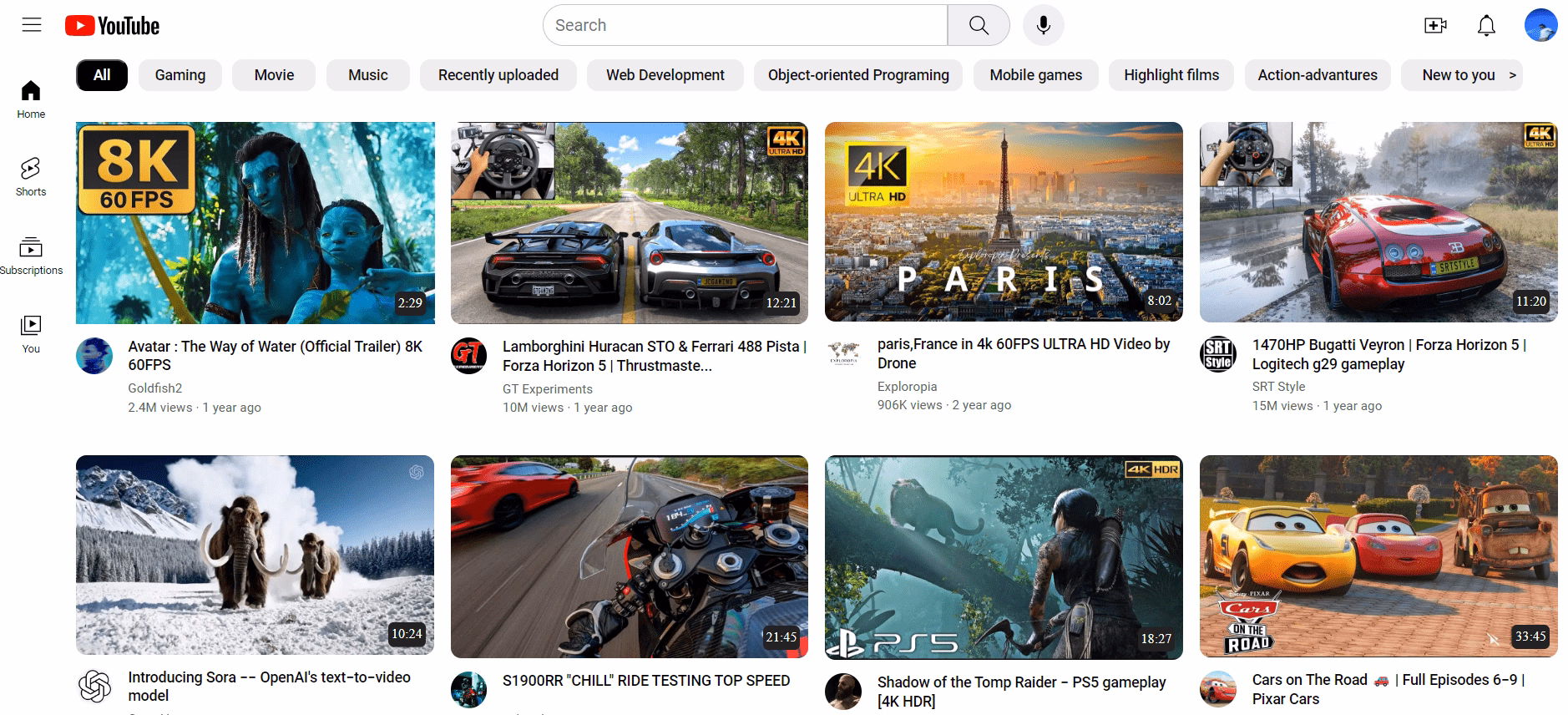Click the YouTube logo
This screenshot has height=715, width=1568.
pos(113,26)
